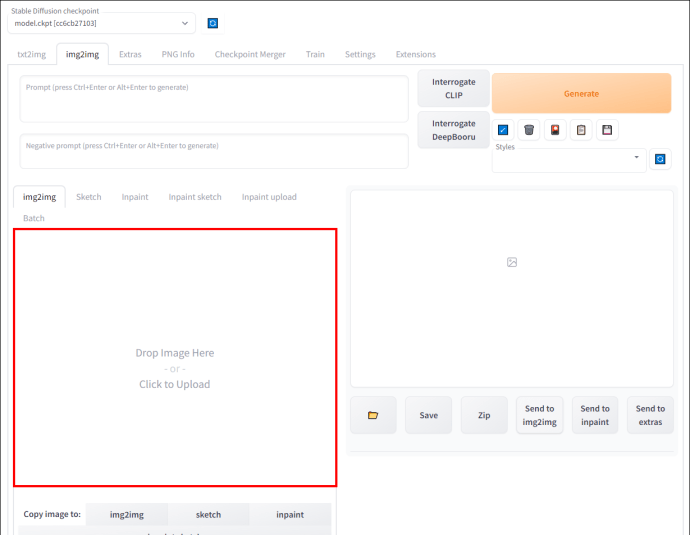Copy image to sketch button

208,514
